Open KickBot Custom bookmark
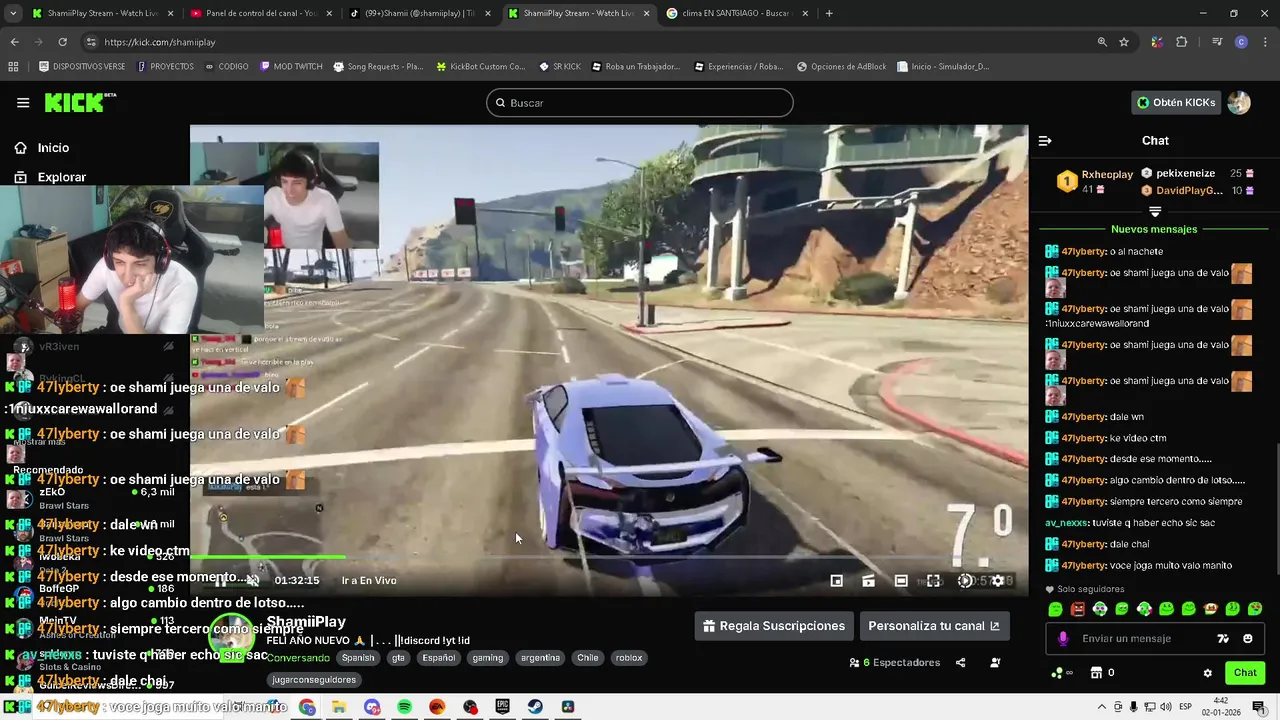Screen dimensions: 1280x720 (x=479, y=67)
